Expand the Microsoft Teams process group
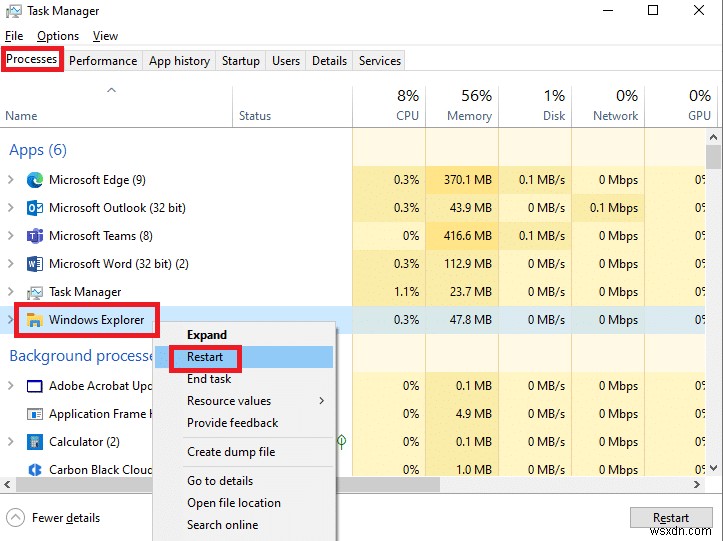Screen dimensions: 723x541 [x=11, y=236]
